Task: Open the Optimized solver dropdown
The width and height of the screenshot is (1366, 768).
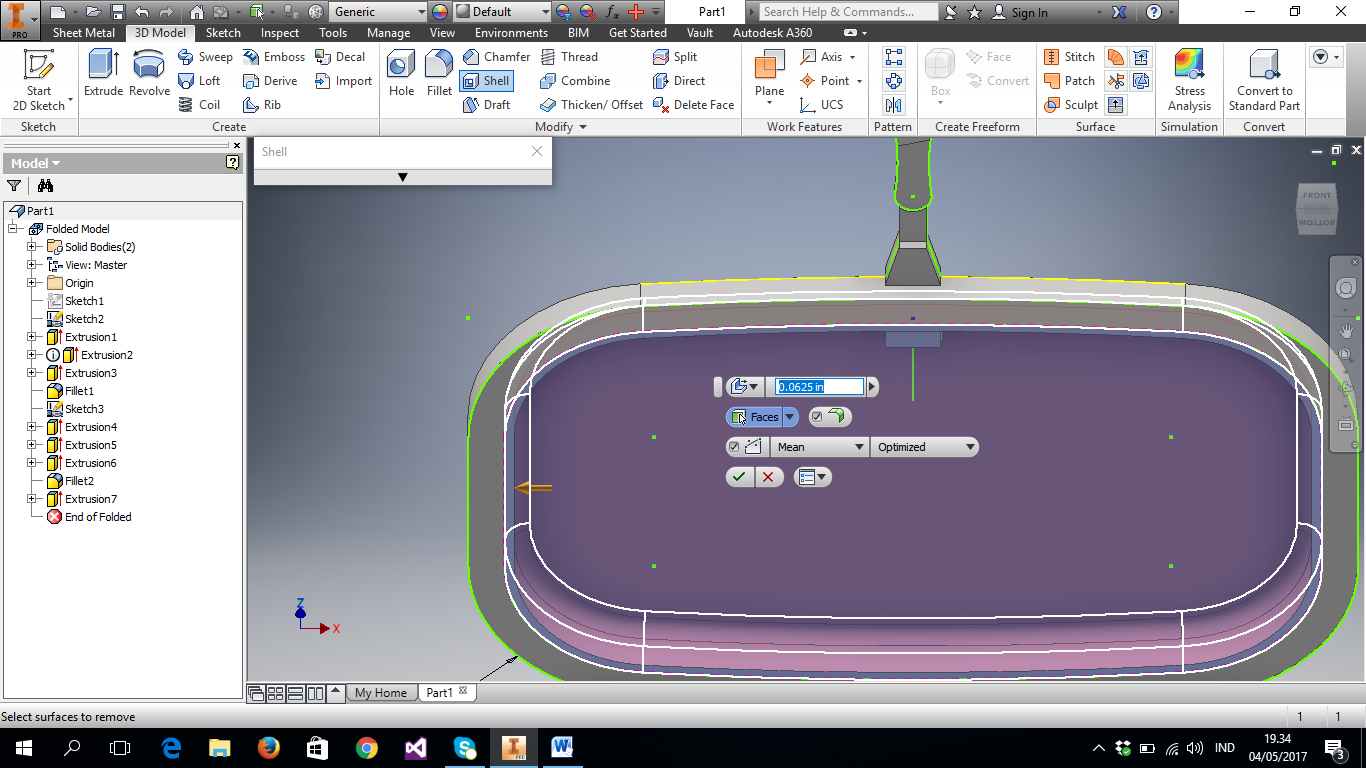Action: click(x=923, y=446)
